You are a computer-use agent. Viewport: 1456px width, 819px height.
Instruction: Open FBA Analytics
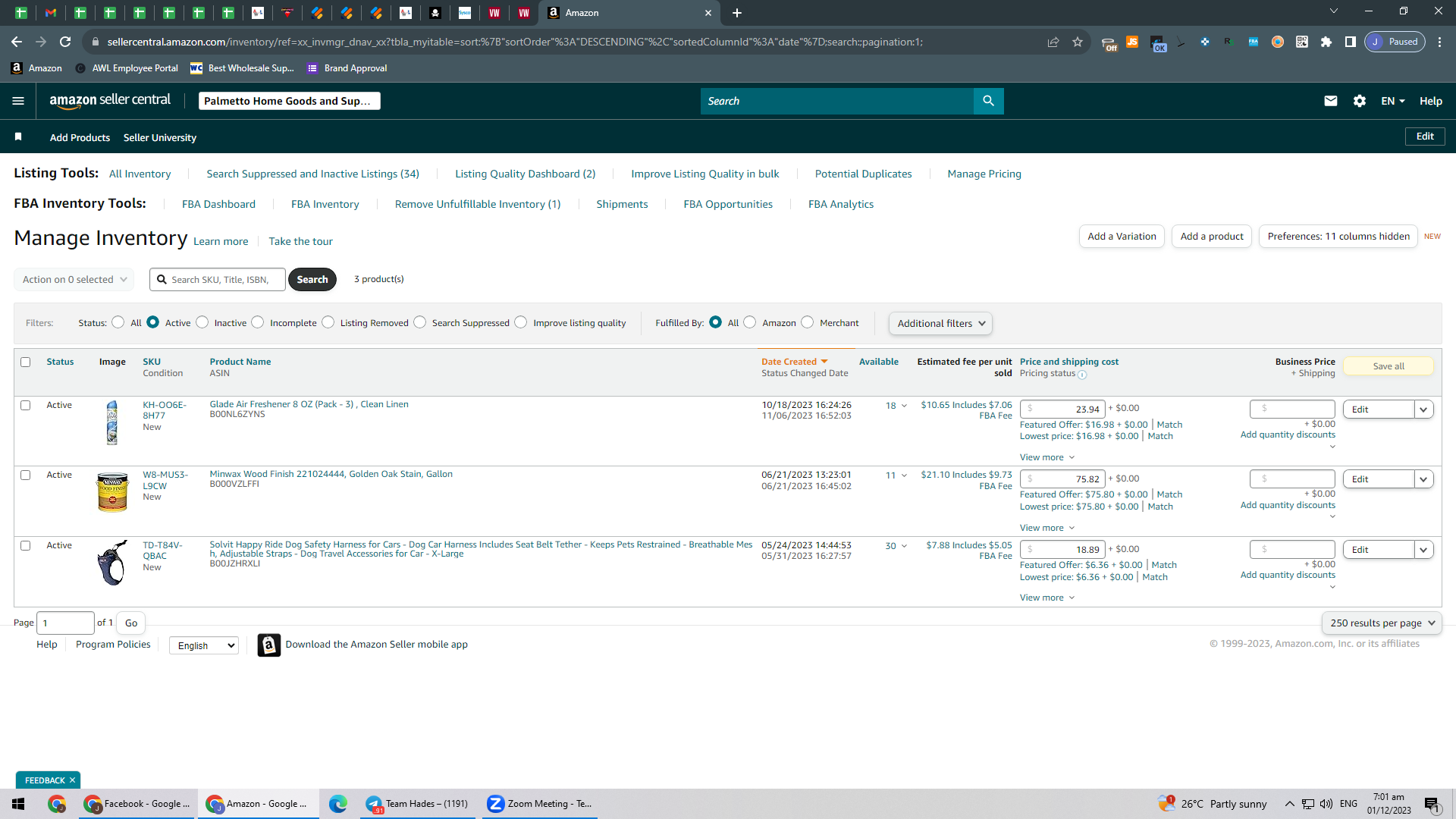click(x=840, y=204)
